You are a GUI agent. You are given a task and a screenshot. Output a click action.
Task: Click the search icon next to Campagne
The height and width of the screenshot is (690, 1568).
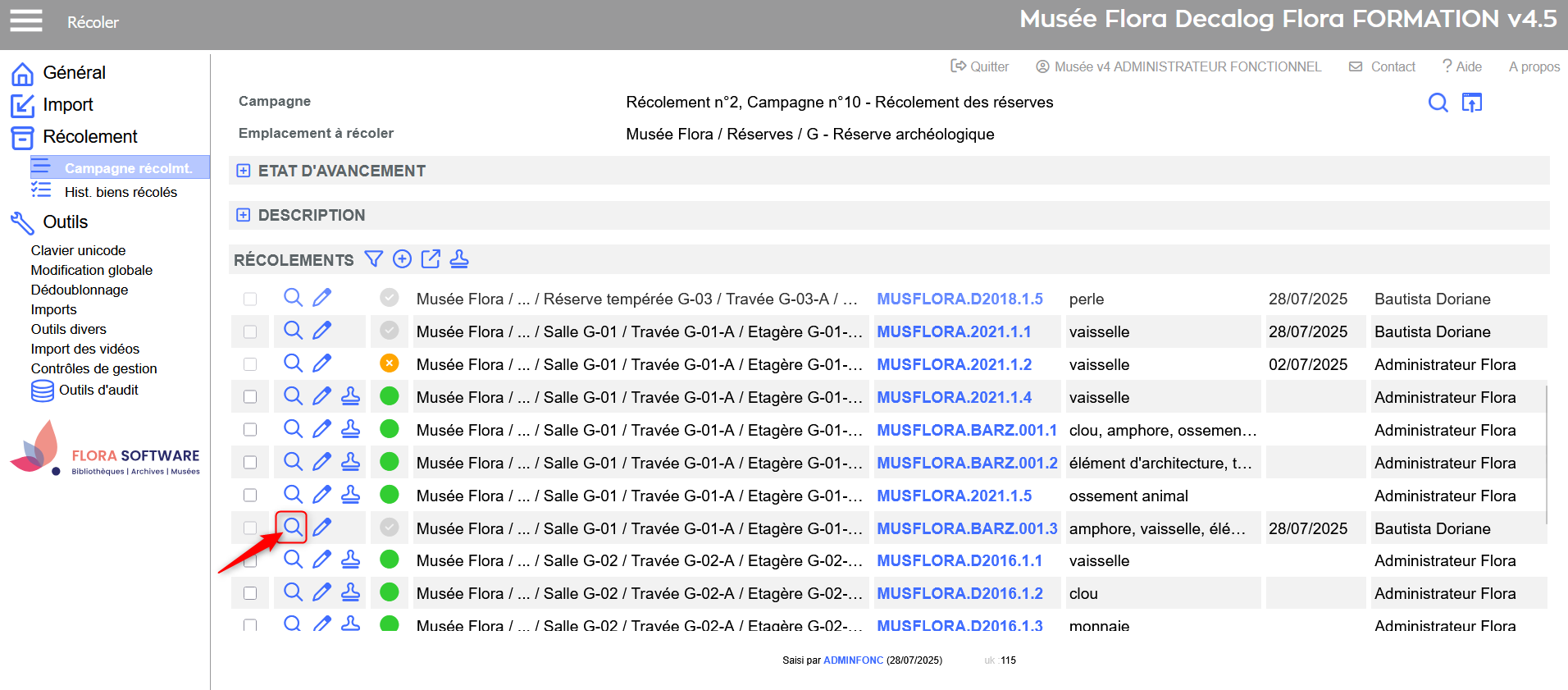(1438, 103)
